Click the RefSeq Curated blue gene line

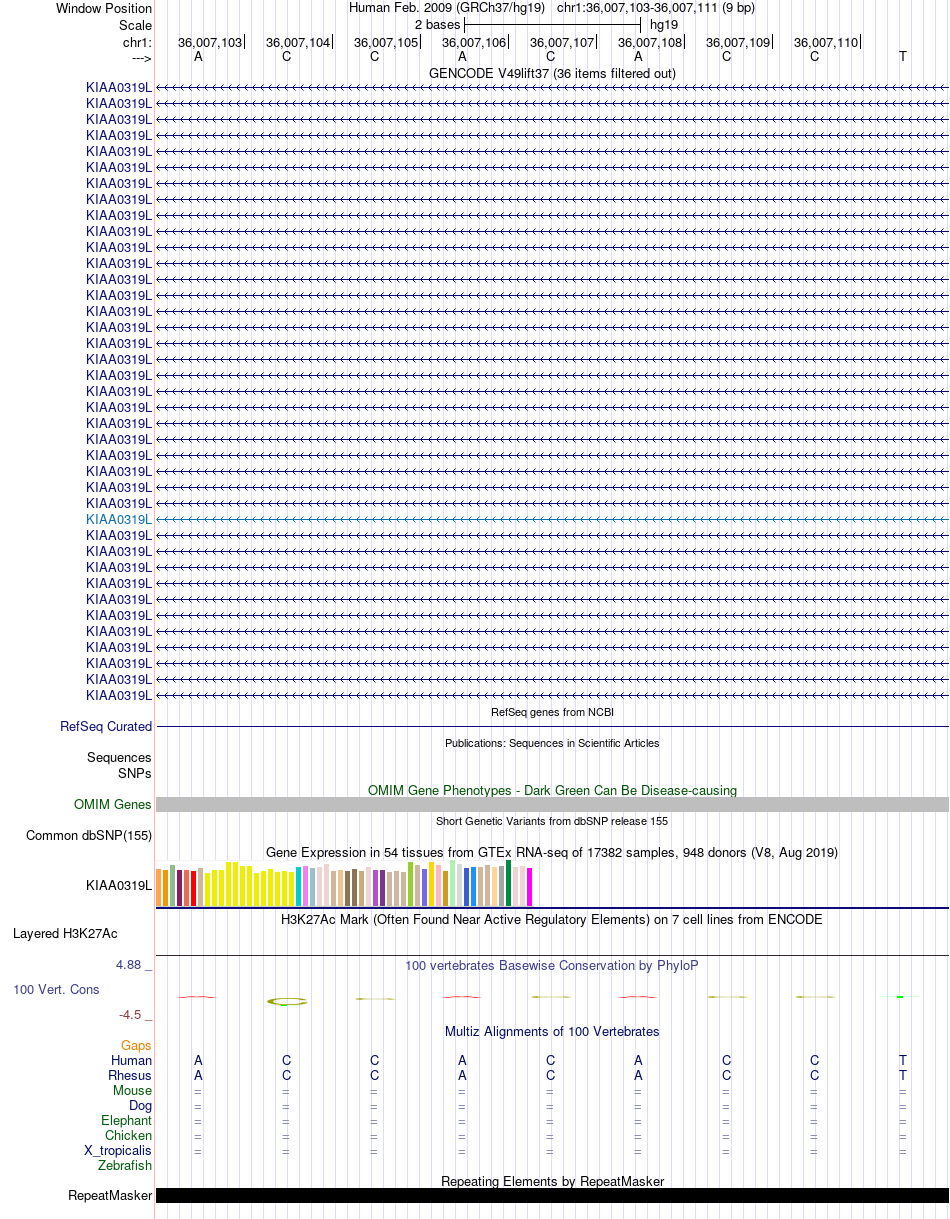[552, 727]
